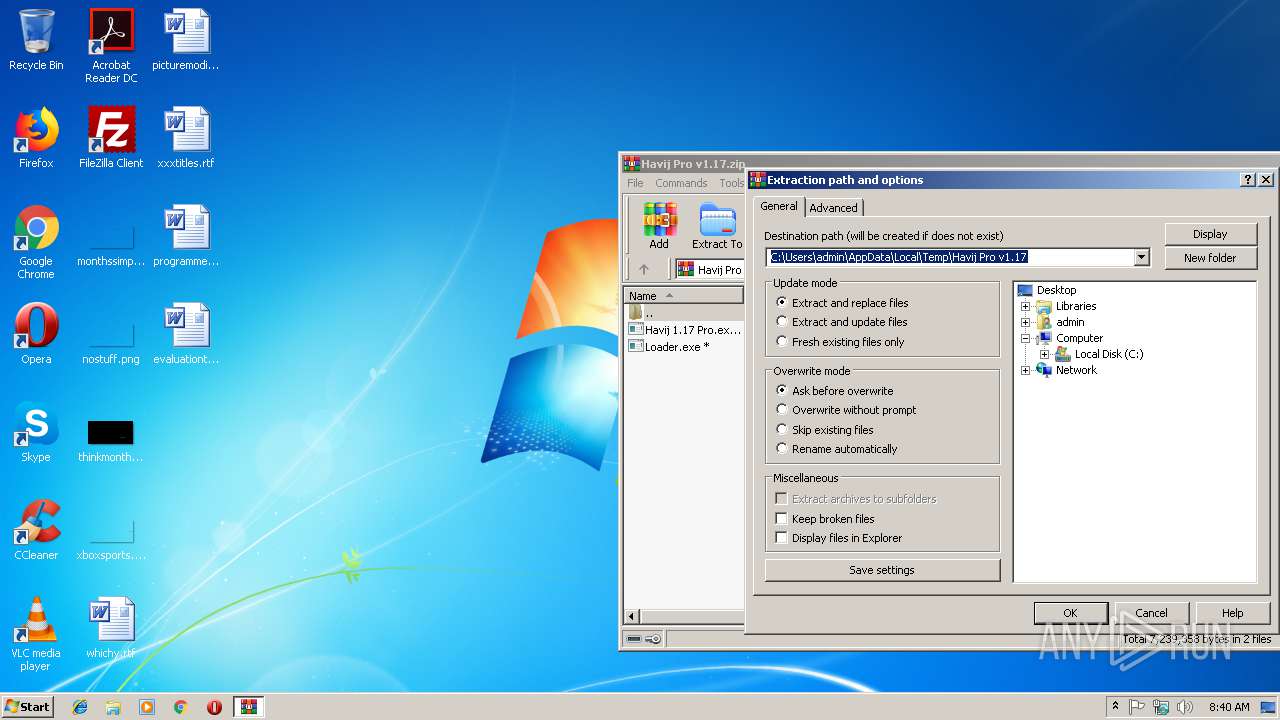Click the Display button
Screen dimensions: 1280x720
click(x=1210, y=234)
